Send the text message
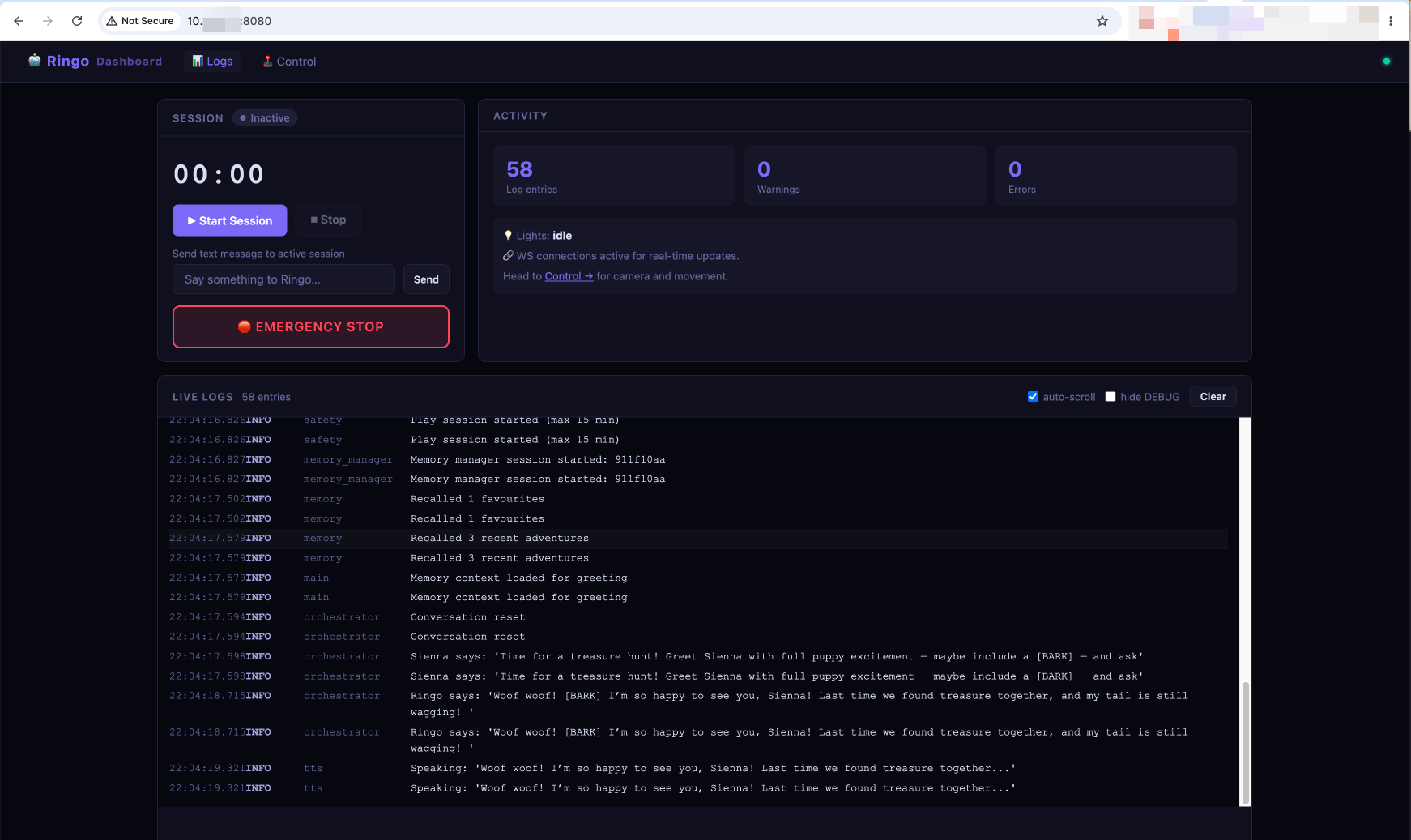This screenshot has height=840, width=1411. pos(426,279)
